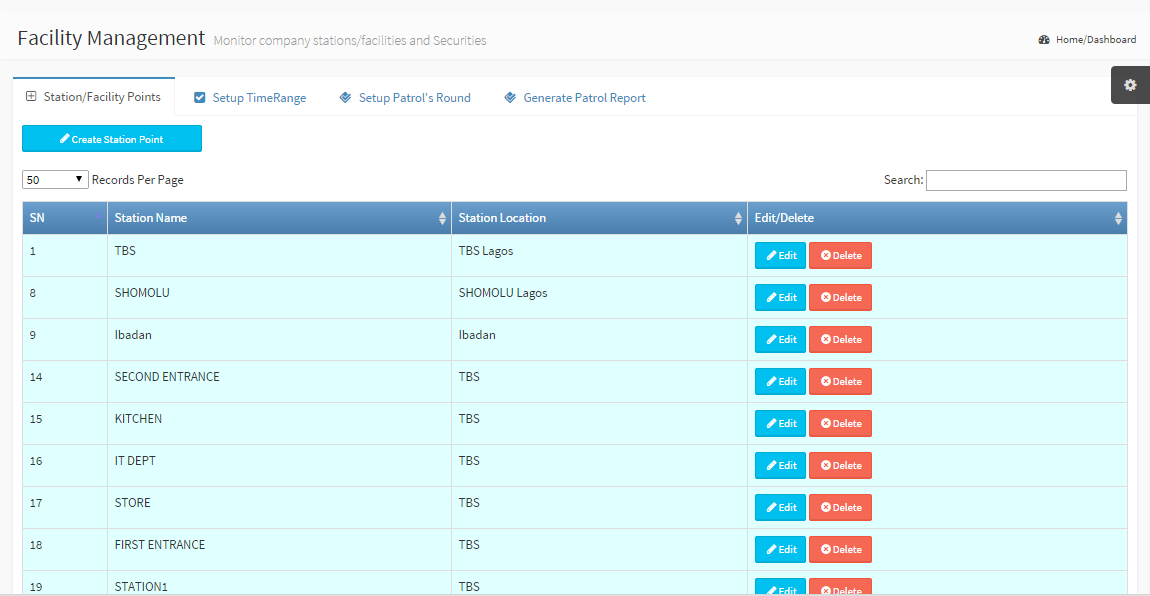Open the Records Per Page dropdown
This screenshot has height=596, width=1150.
(x=55, y=180)
